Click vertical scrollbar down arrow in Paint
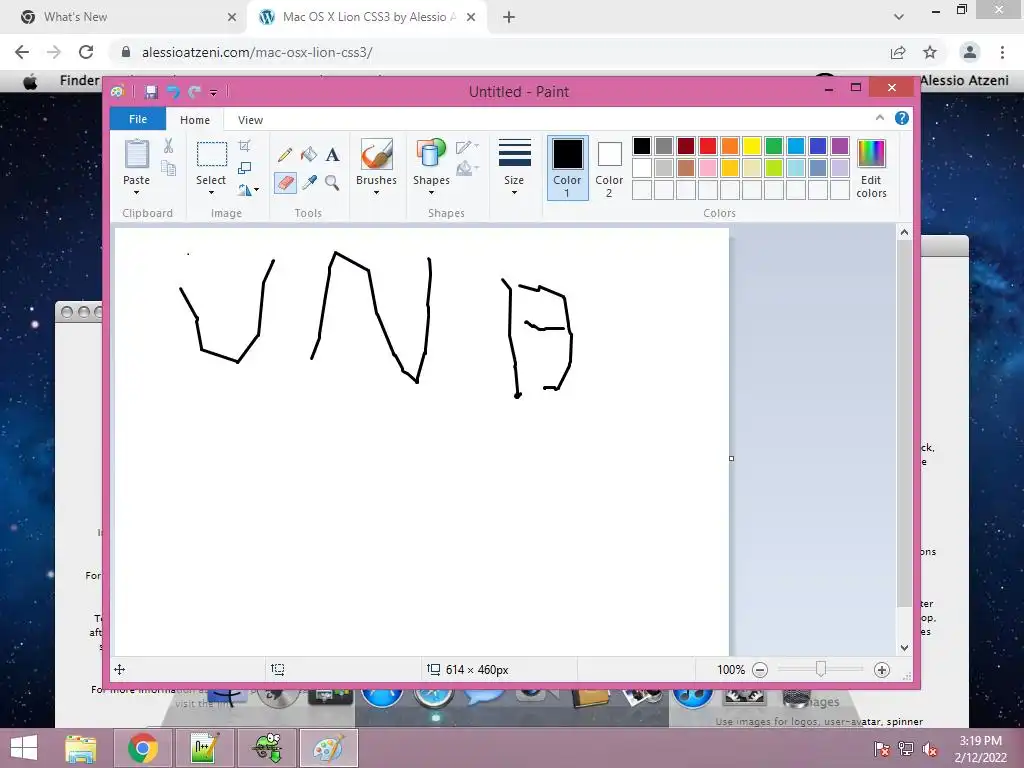 click(904, 648)
